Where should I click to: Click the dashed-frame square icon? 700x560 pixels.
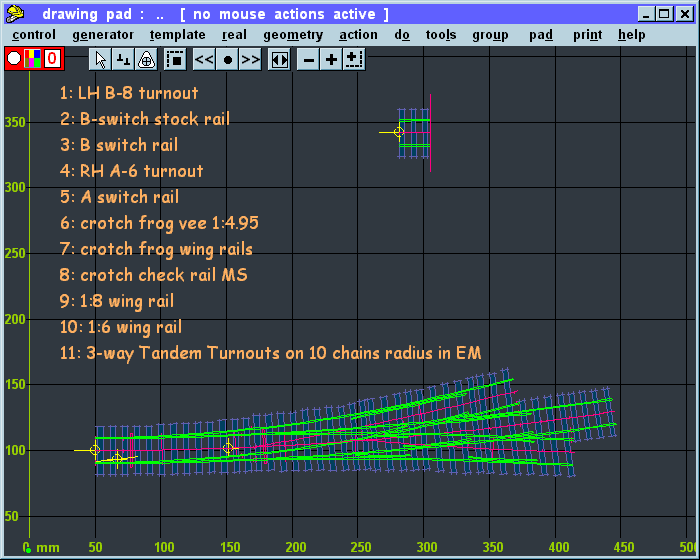coord(175,59)
